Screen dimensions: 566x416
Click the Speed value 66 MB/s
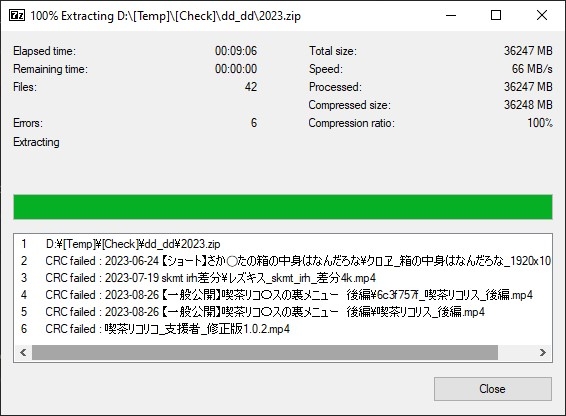(532, 69)
